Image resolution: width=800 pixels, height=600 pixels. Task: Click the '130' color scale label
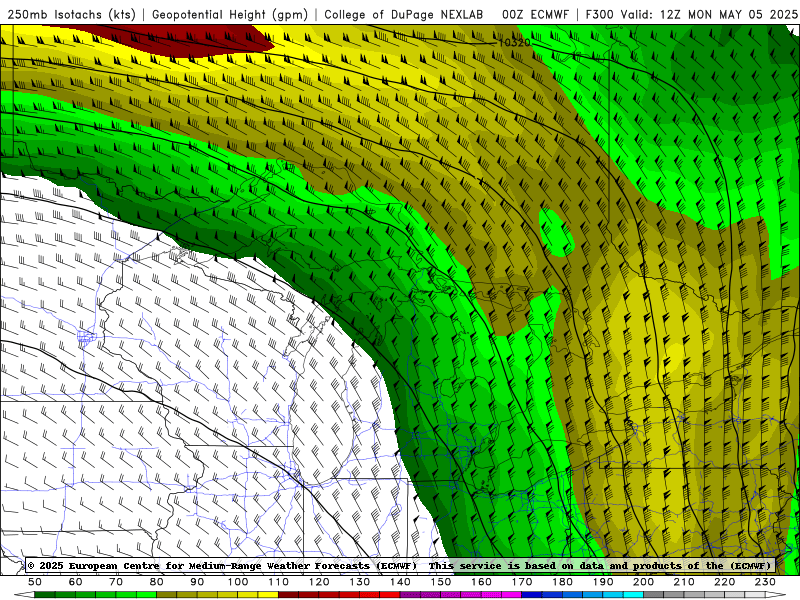359,582
